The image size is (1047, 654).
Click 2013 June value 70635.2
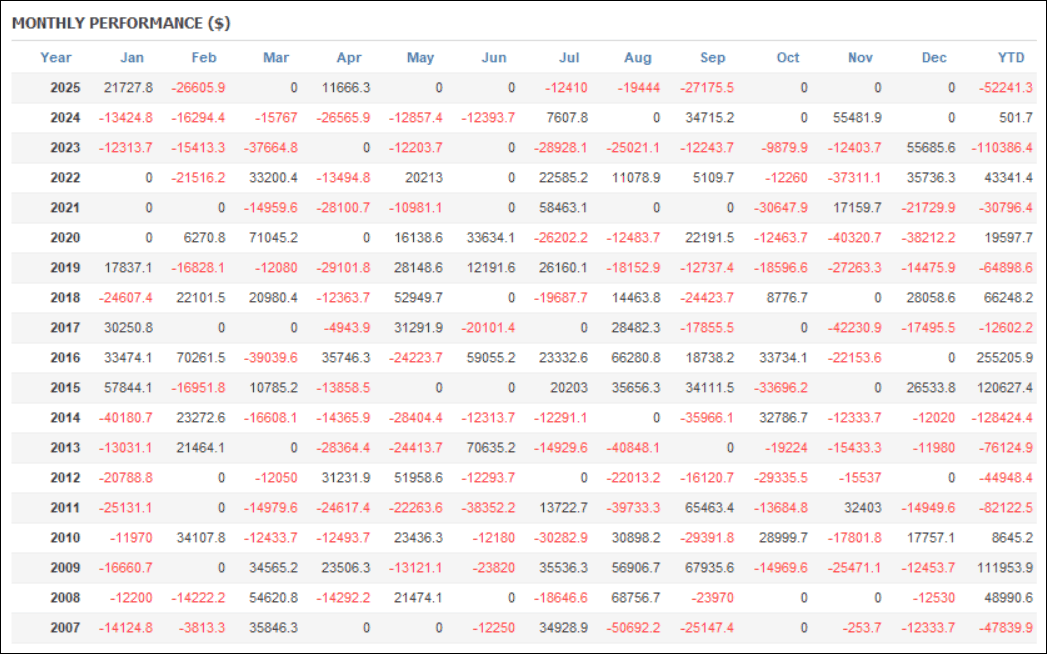pyautogui.click(x=492, y=448)
